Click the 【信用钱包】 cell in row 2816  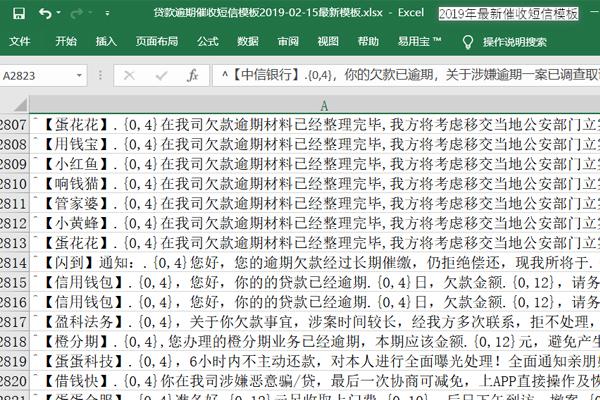click(315, 302)
